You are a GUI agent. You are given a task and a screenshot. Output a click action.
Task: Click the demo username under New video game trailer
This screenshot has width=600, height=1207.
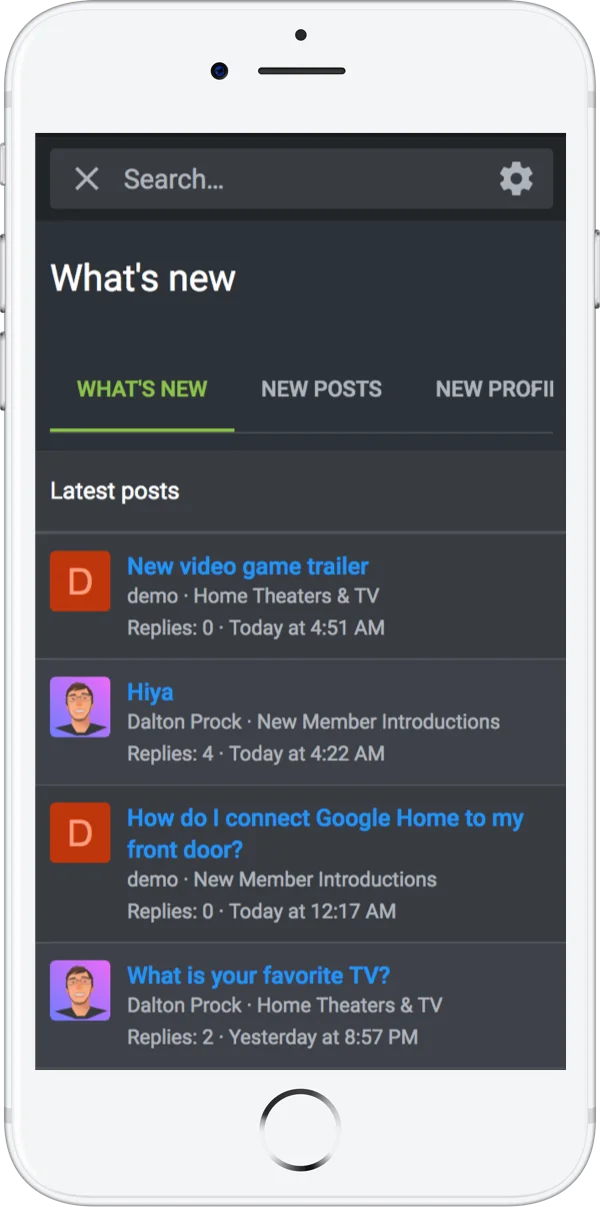[152, 596]
